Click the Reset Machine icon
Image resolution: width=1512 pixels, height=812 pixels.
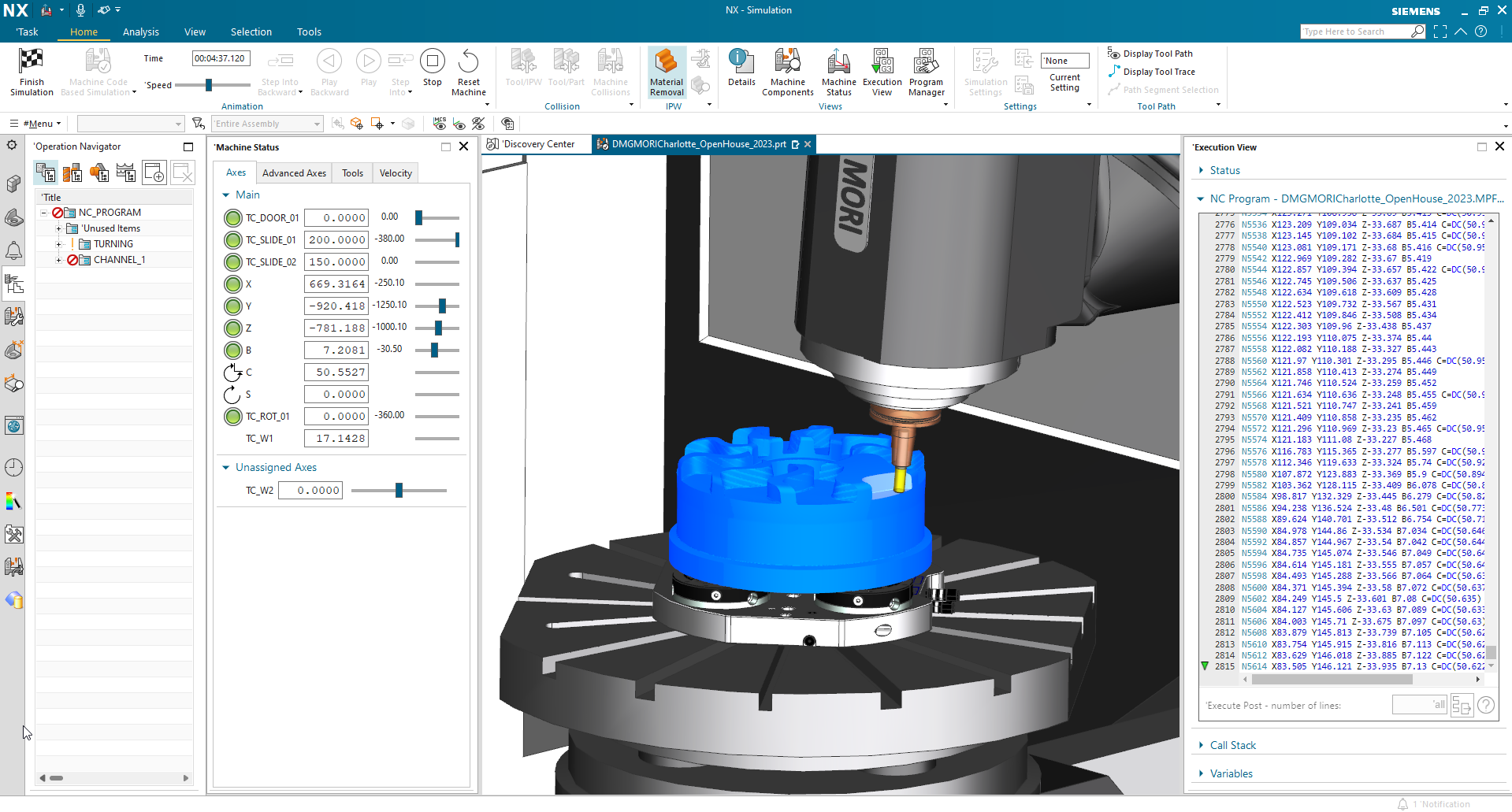click(468, 61)
